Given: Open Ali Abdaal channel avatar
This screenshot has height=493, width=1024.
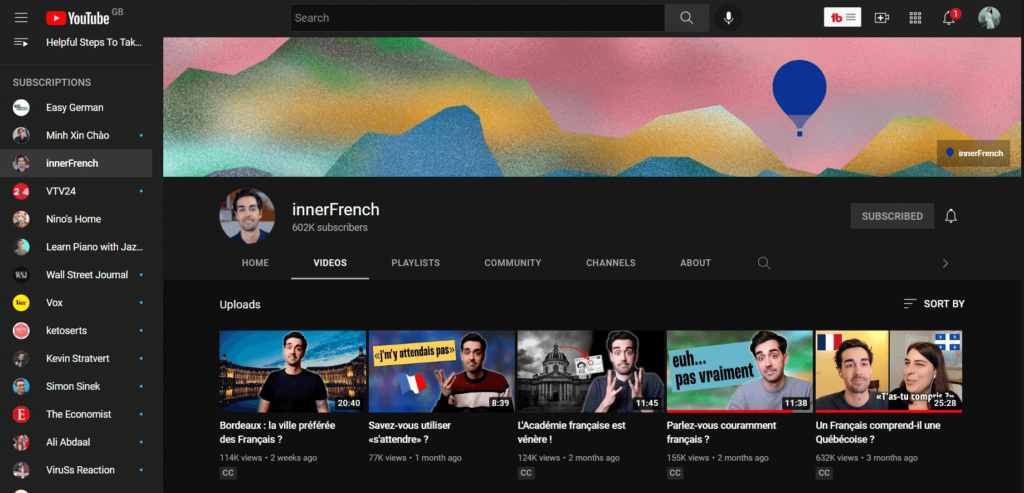Looking at the screenshot, I should tap(21, 442).
